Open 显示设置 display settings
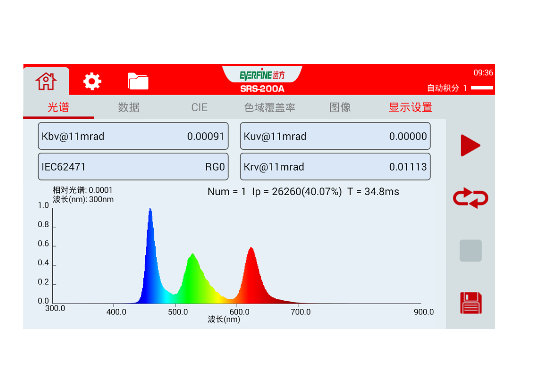The image size is (540, 380). [x=411, y=107]
